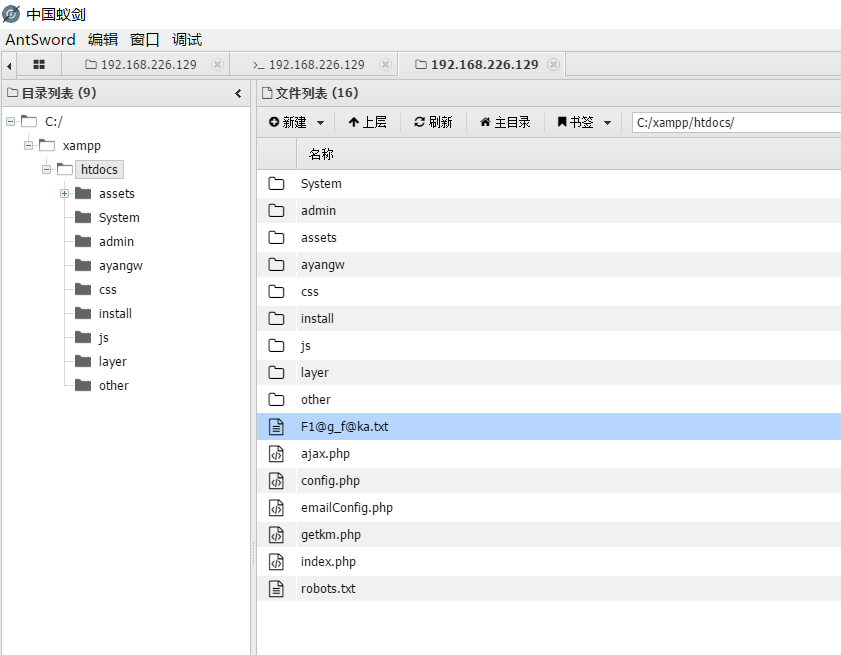841x655 pixels.
Task: Click the 刷新 refresh button
Action: point(433,122)
